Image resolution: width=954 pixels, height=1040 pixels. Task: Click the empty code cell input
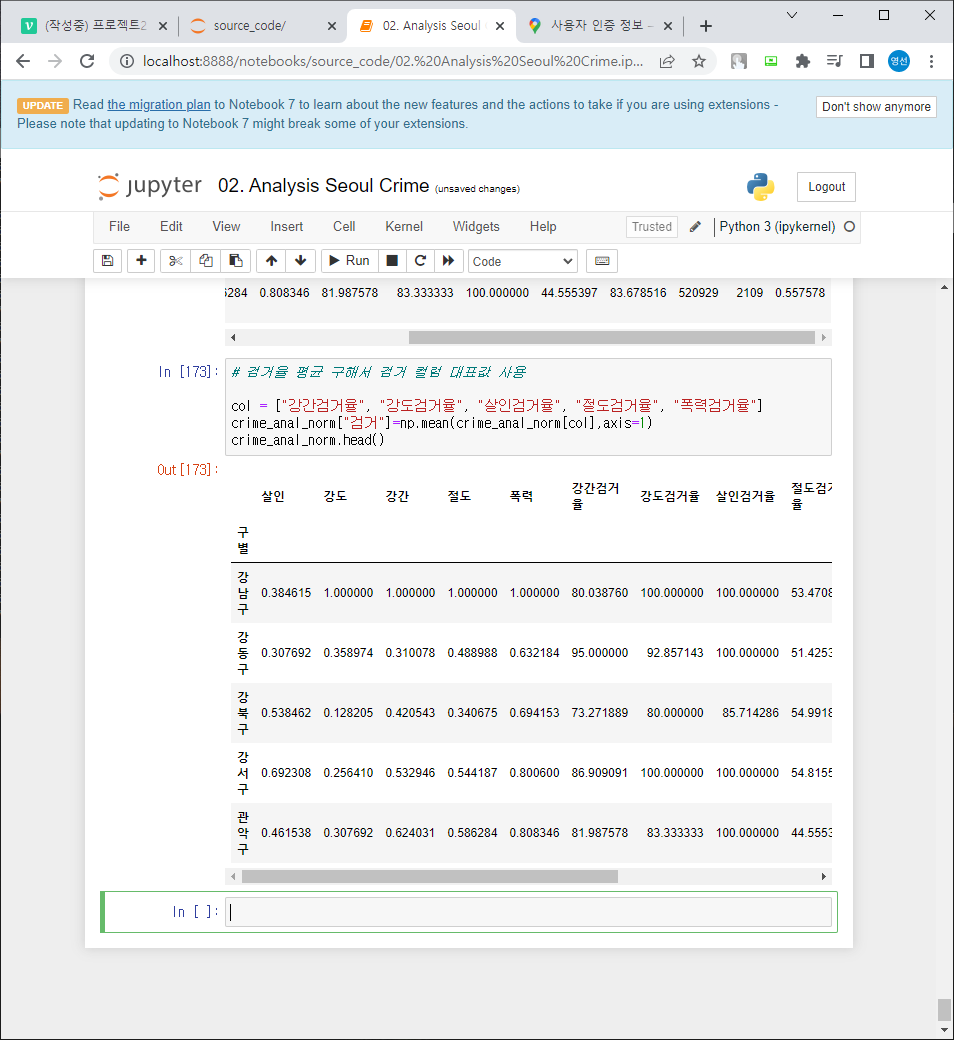[528, 912]
